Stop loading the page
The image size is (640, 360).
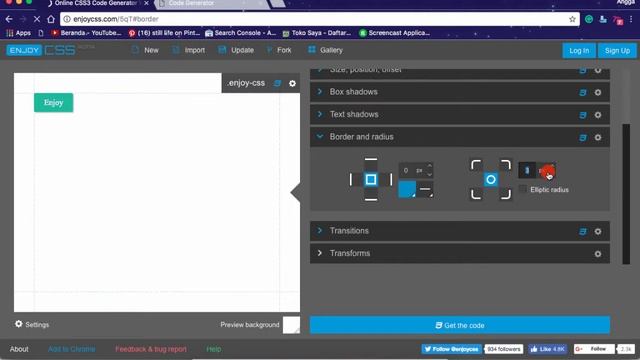[36, 19]
